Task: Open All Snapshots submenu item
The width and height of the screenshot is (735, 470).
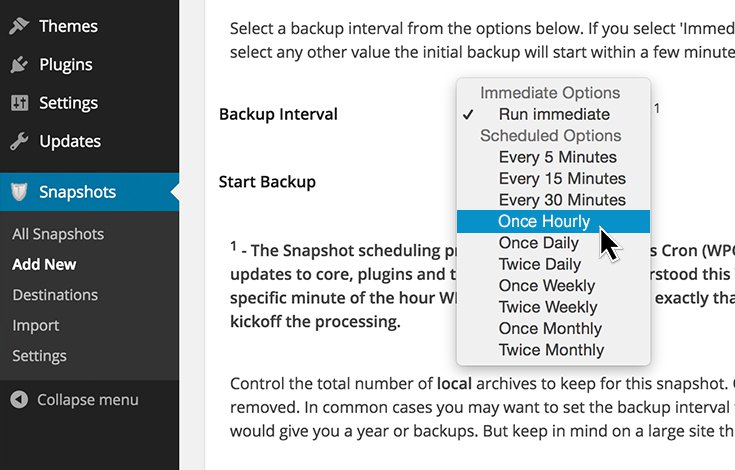Action: coord(58,234)
